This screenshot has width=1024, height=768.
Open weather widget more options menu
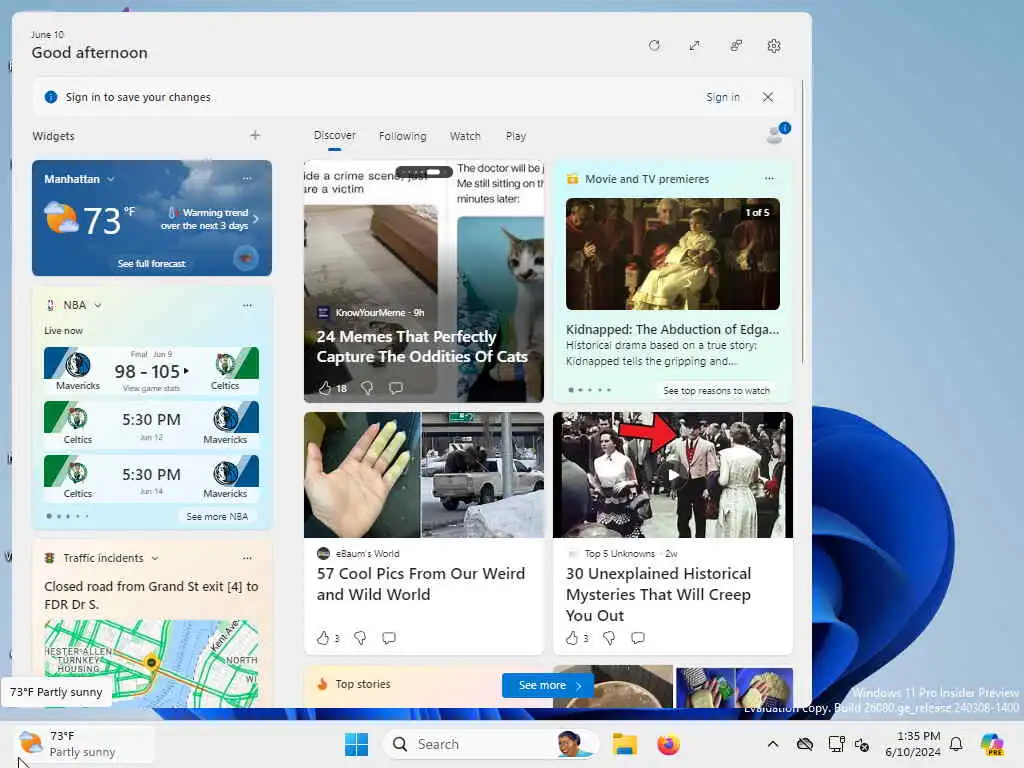pos(247,178)
